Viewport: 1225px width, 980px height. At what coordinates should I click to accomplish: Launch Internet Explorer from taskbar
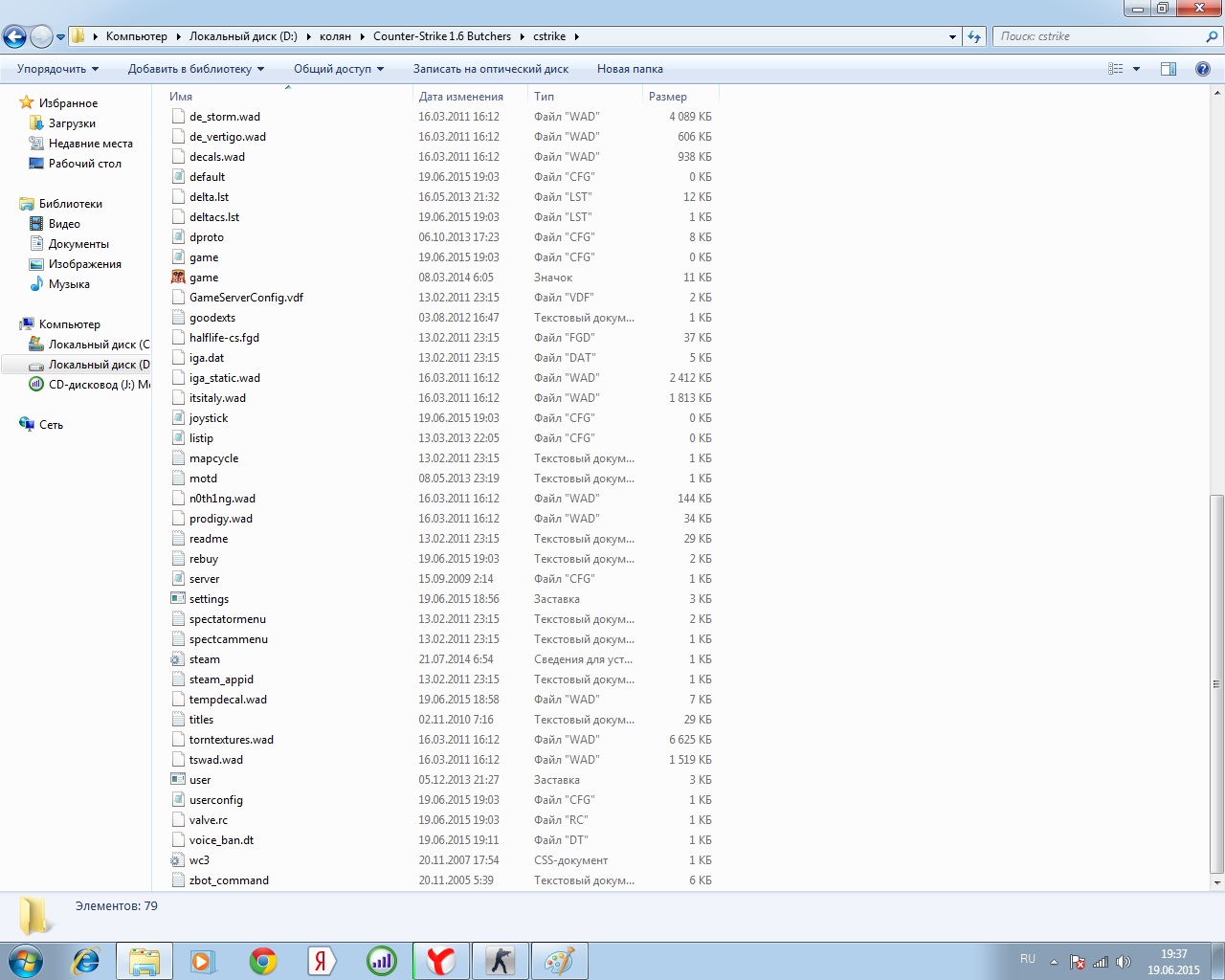click(86, 961)
